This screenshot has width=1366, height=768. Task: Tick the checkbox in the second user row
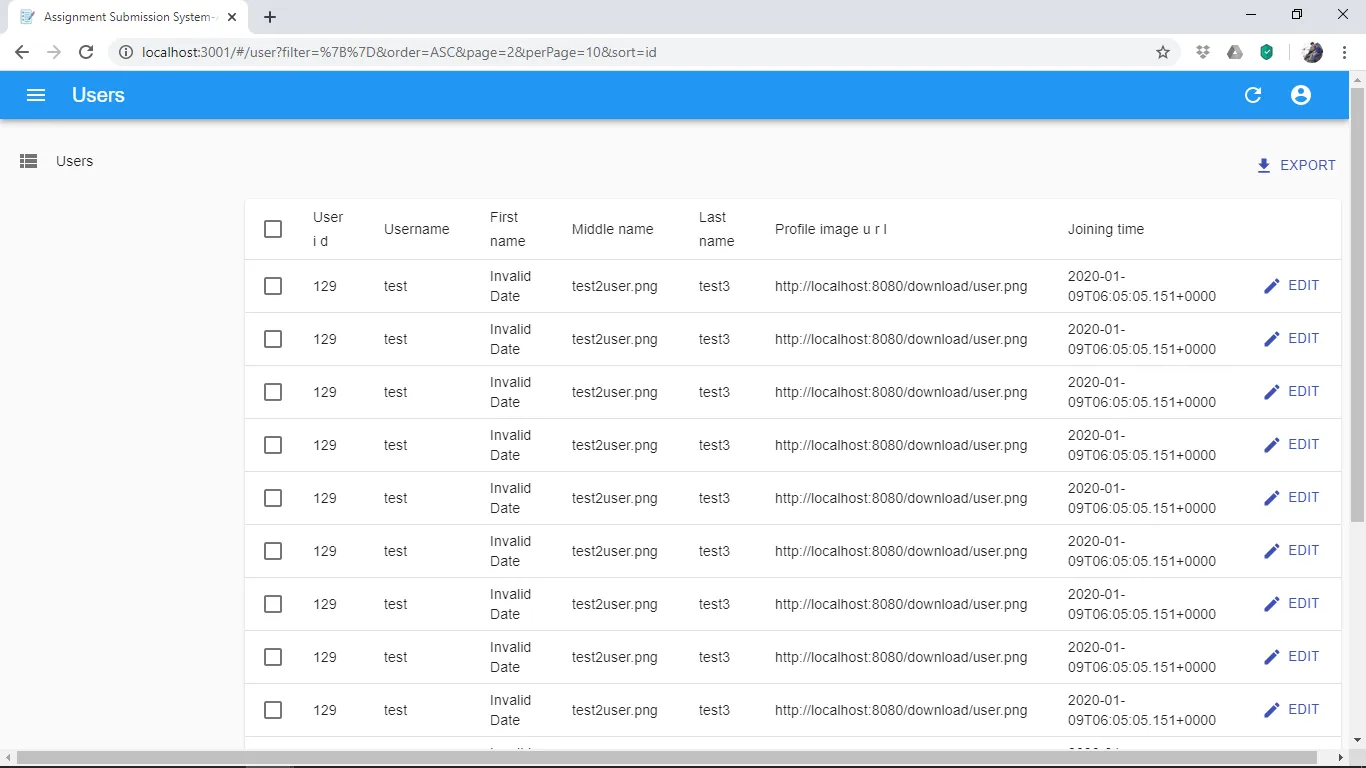(x=273, y=339)
